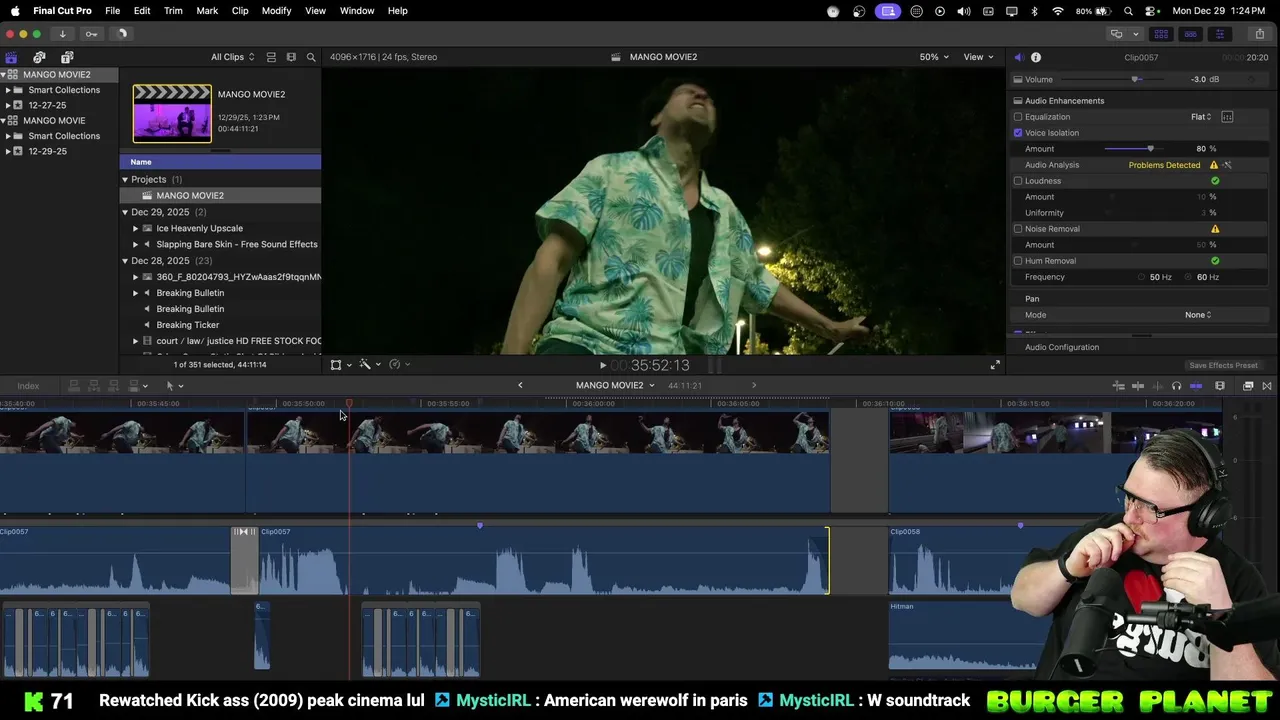Open the select tool dropdown in timeline
Screen dimensions: 1280x720
tap(174, 386)
